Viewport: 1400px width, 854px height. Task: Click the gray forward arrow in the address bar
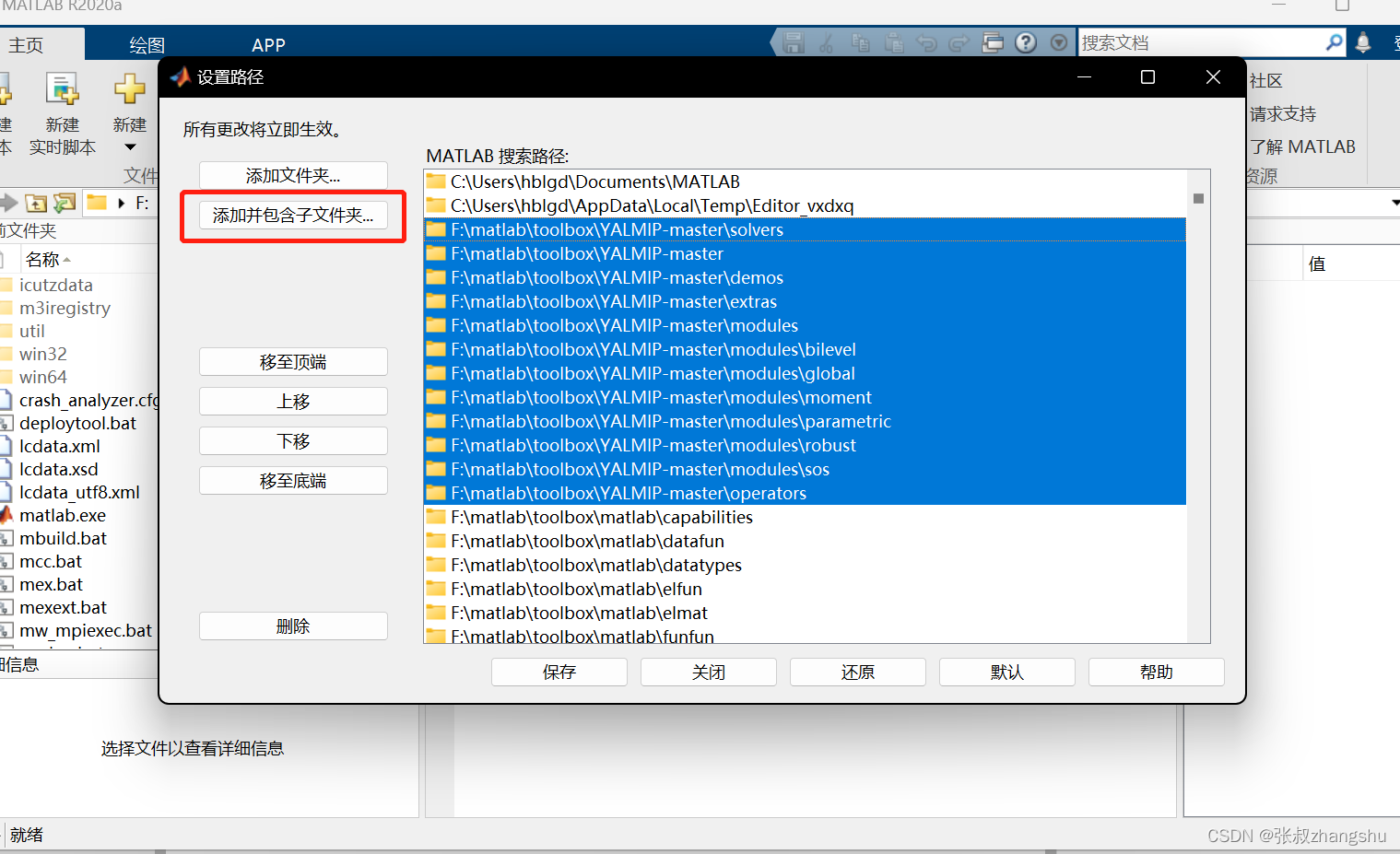click(8, 203)
